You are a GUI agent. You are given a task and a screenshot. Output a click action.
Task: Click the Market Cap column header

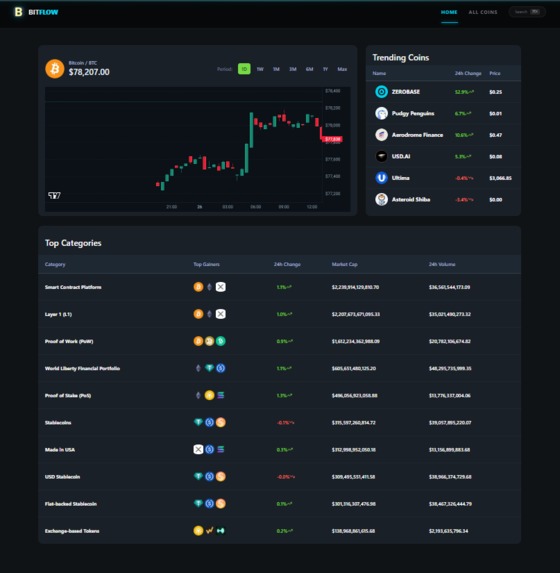click(x=344, y=264)
